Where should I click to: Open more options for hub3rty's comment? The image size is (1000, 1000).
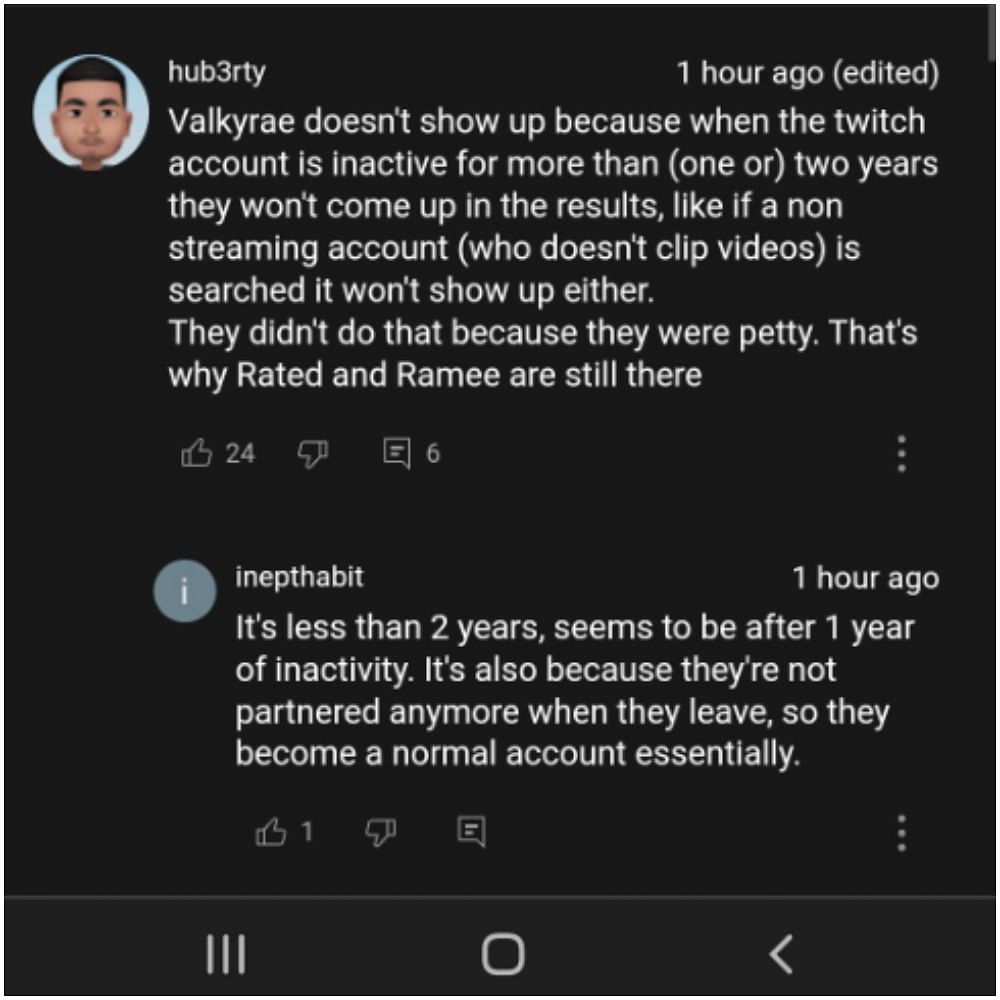[x=901, y=454]
